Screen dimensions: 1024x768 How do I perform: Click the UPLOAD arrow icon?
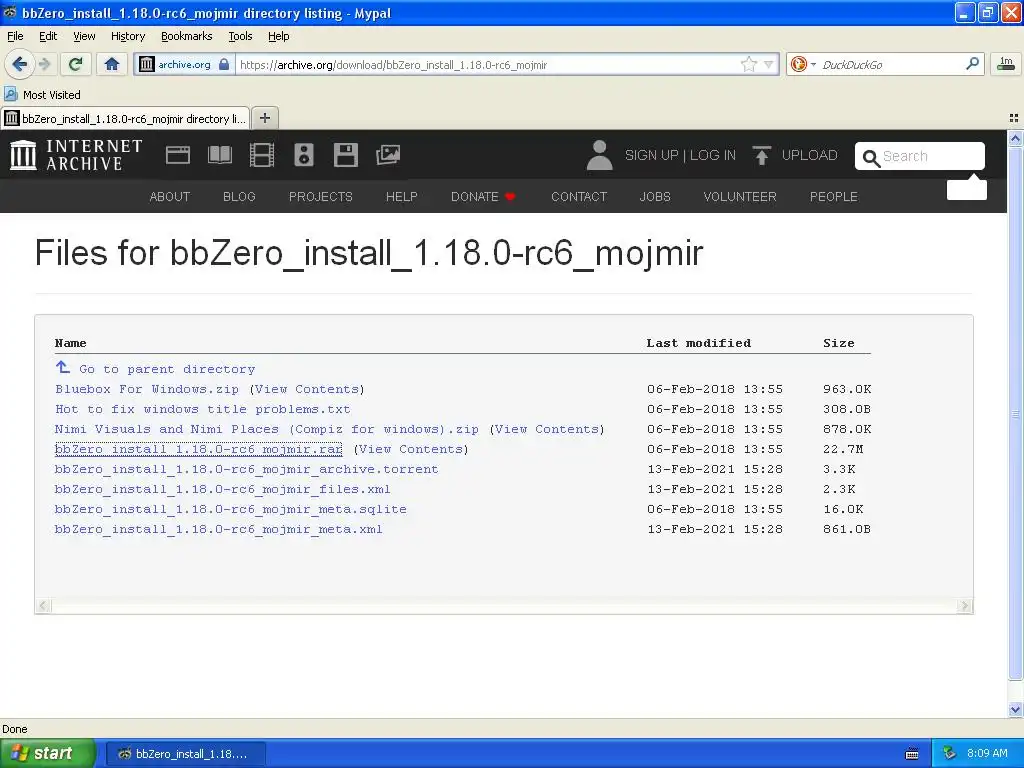[x=761, y=155]
